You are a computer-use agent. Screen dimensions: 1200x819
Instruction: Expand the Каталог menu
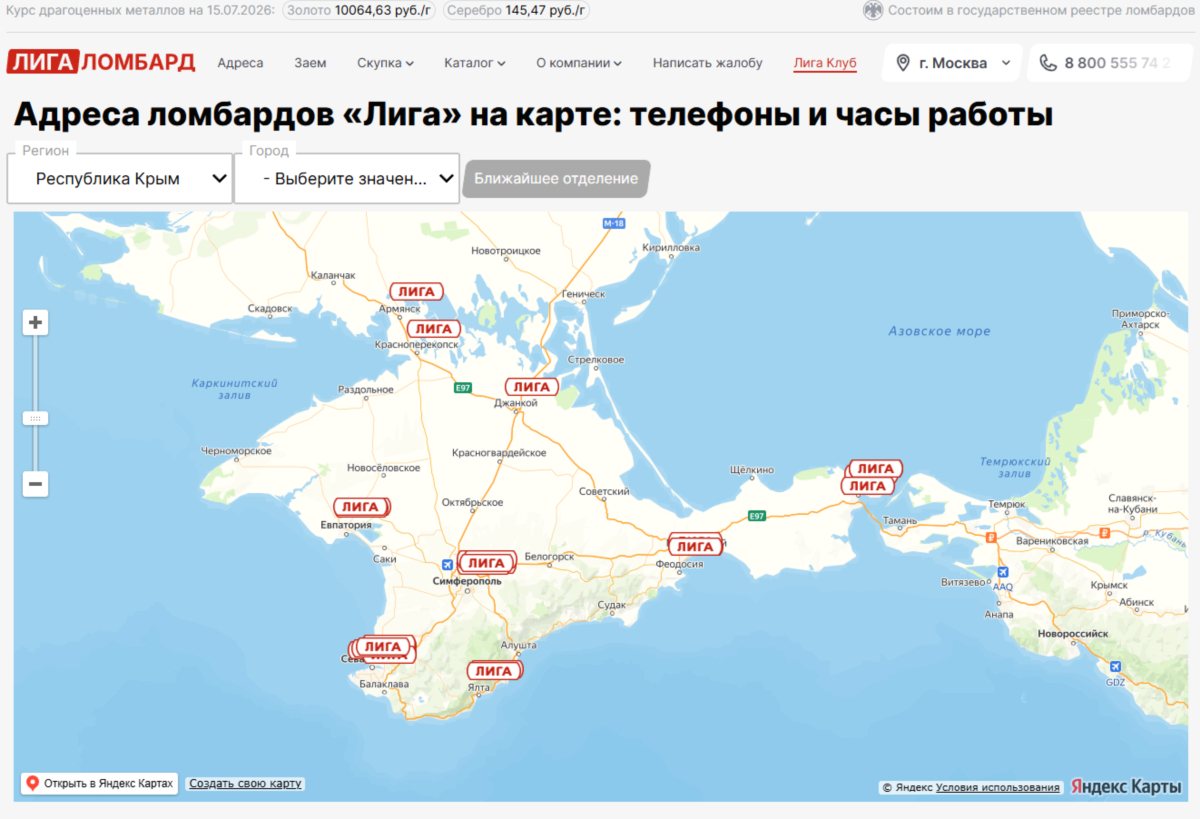tap(475, 63)
